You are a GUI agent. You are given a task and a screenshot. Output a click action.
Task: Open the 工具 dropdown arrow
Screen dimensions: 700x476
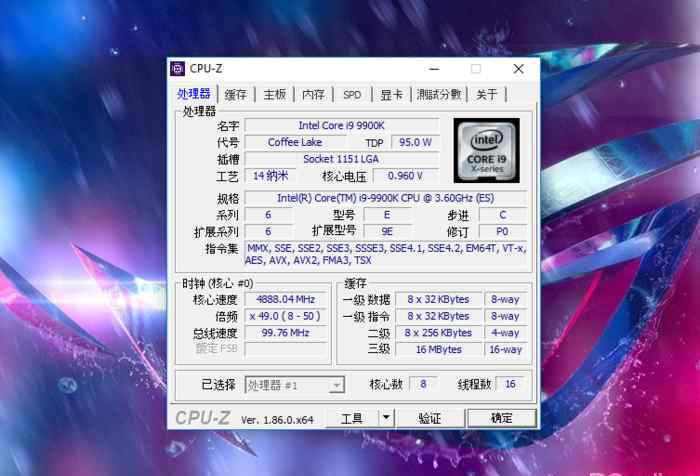coord(387,418)
